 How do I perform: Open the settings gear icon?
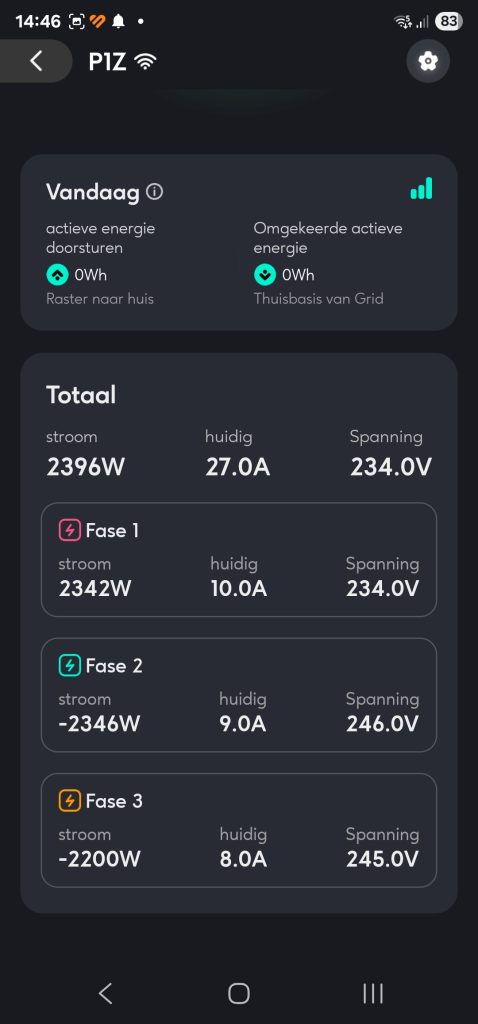click(x=428, y=61)
